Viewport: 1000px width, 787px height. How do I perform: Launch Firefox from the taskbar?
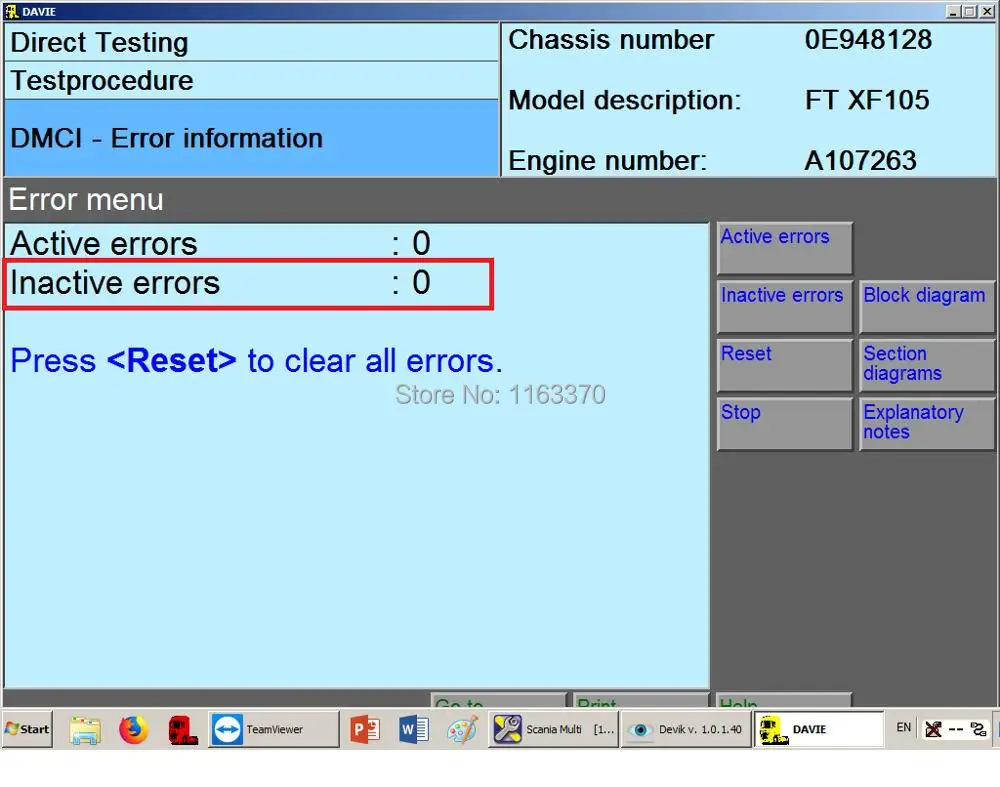pyautogui.click(x=133, y=730)
